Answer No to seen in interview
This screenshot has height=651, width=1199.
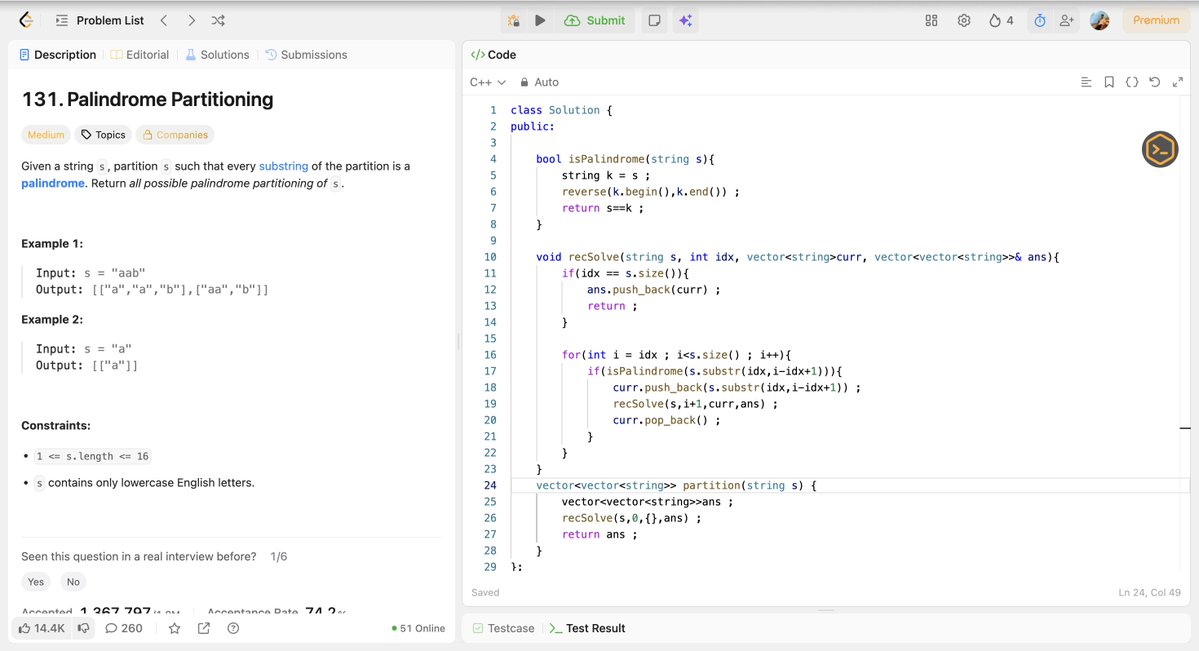pos(73,581)
